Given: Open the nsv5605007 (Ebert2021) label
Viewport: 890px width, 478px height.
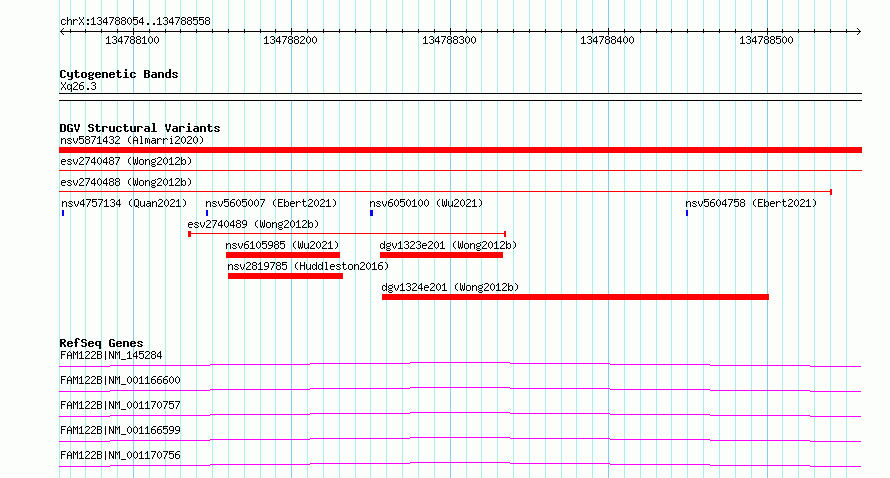Looking at the screenshot, I should coord(271,203).
